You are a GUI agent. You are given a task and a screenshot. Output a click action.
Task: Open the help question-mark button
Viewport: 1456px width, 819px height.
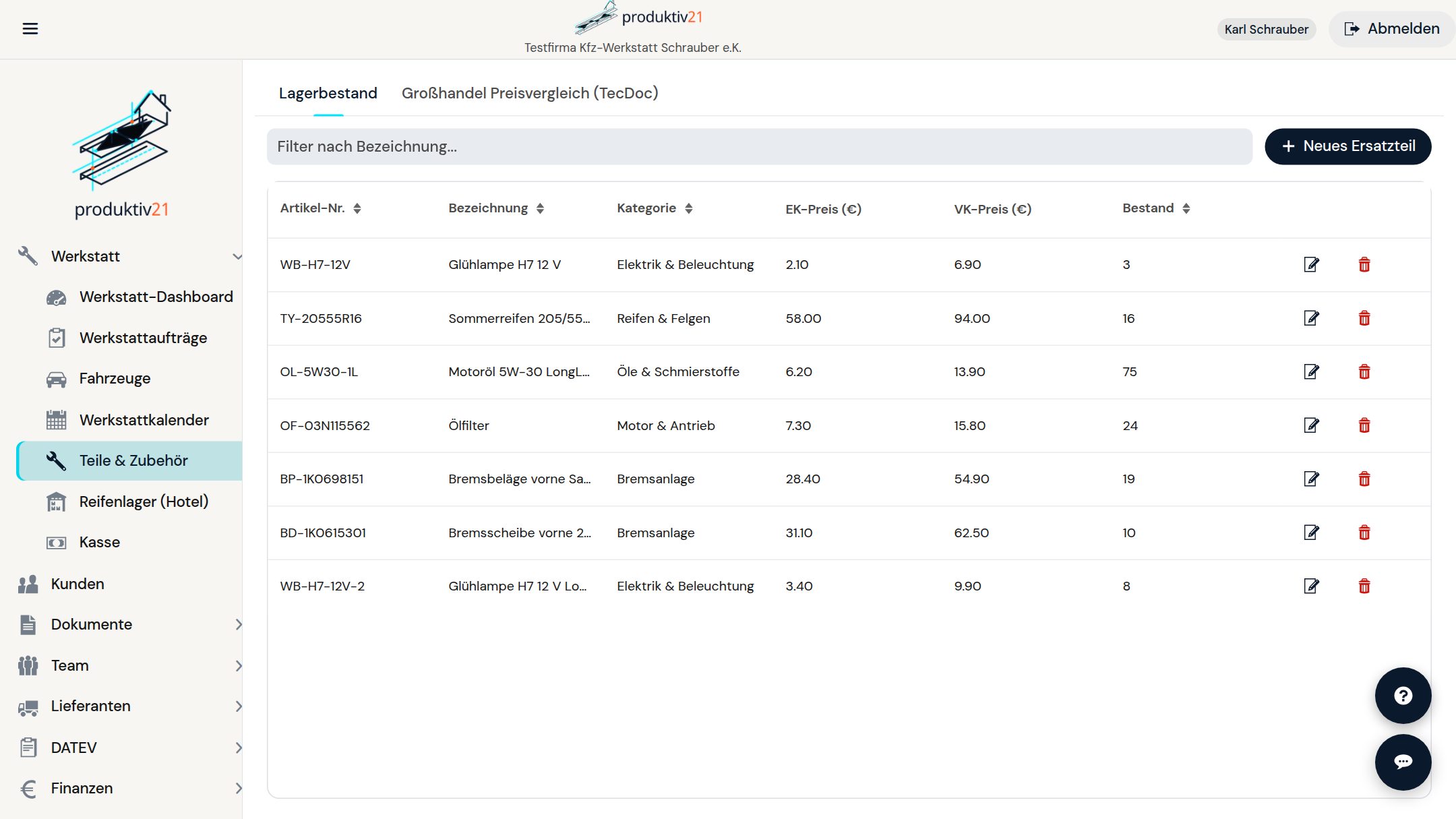click(1403, 696)
